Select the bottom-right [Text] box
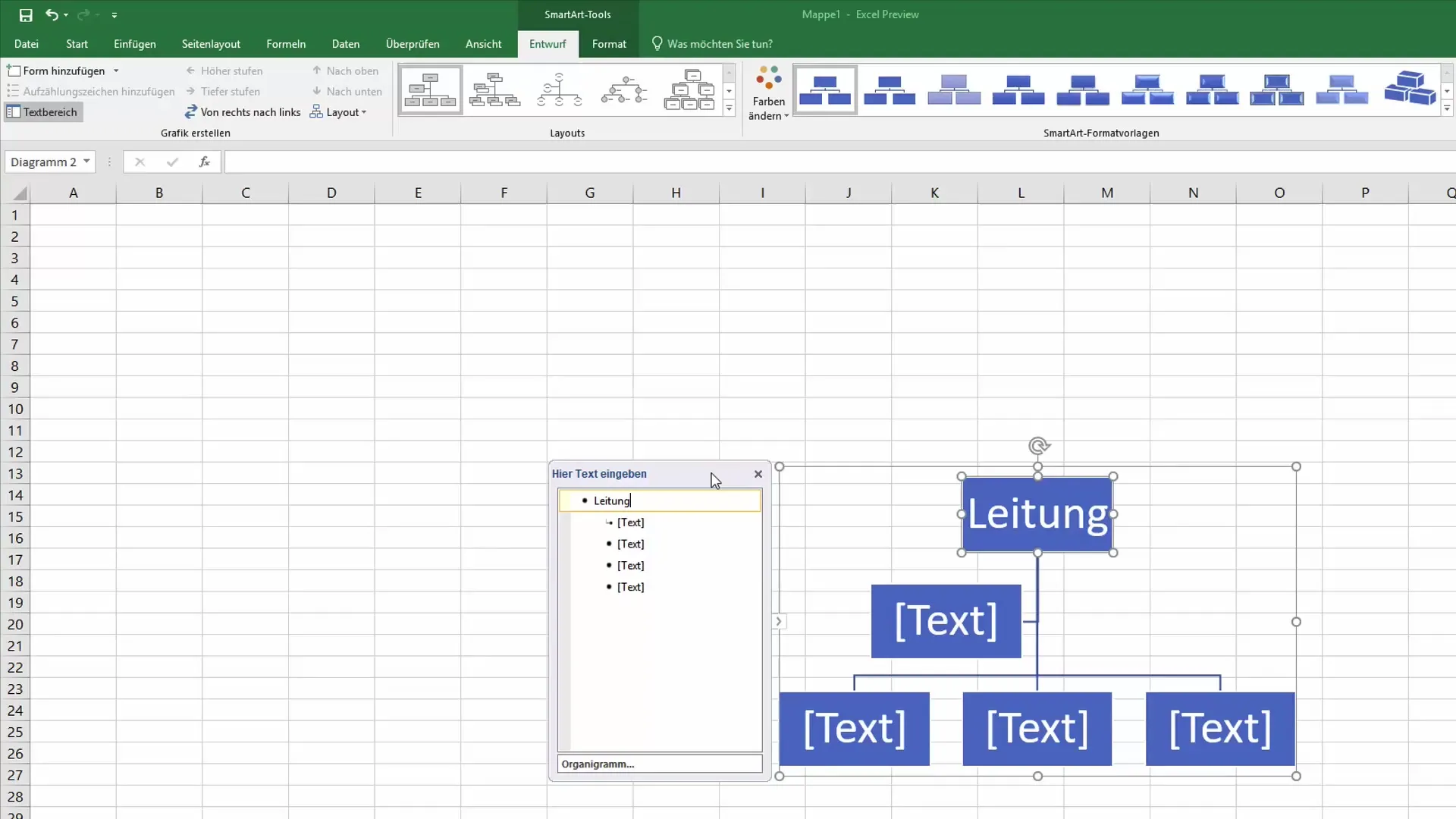 pyautogui.click(x=1220, y=729)
